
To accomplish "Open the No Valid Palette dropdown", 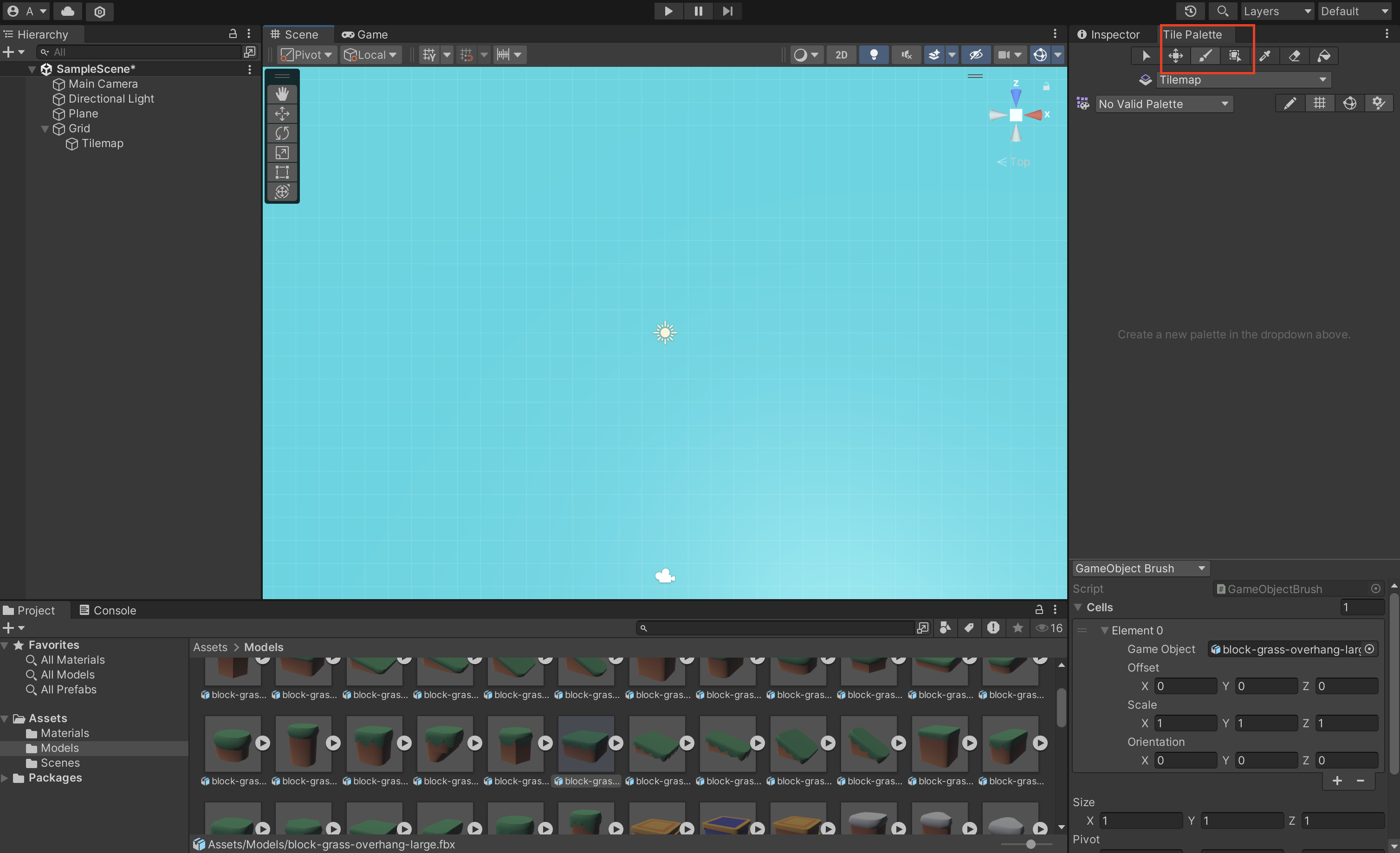I will (1163, 104).
